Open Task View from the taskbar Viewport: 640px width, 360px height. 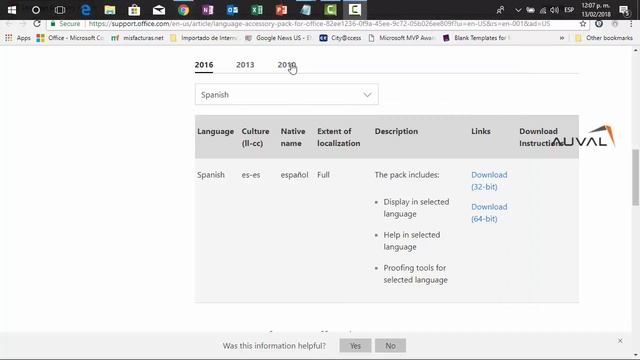point(60,10)
